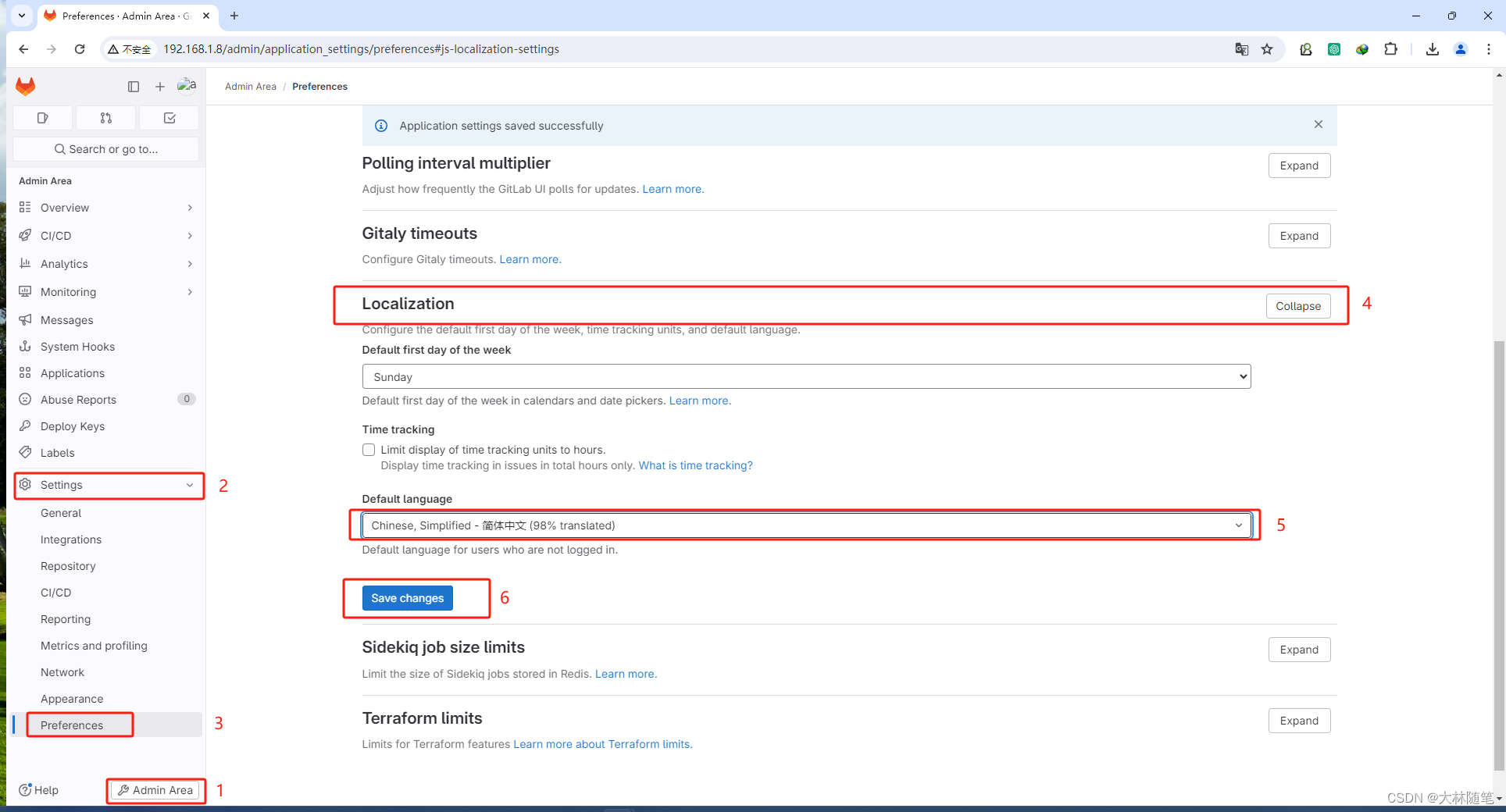Viewport: 1506px width, 812px height.
Task: Click the GitLab fox logo
Action: pyautogui.click(x=25, y=86)
